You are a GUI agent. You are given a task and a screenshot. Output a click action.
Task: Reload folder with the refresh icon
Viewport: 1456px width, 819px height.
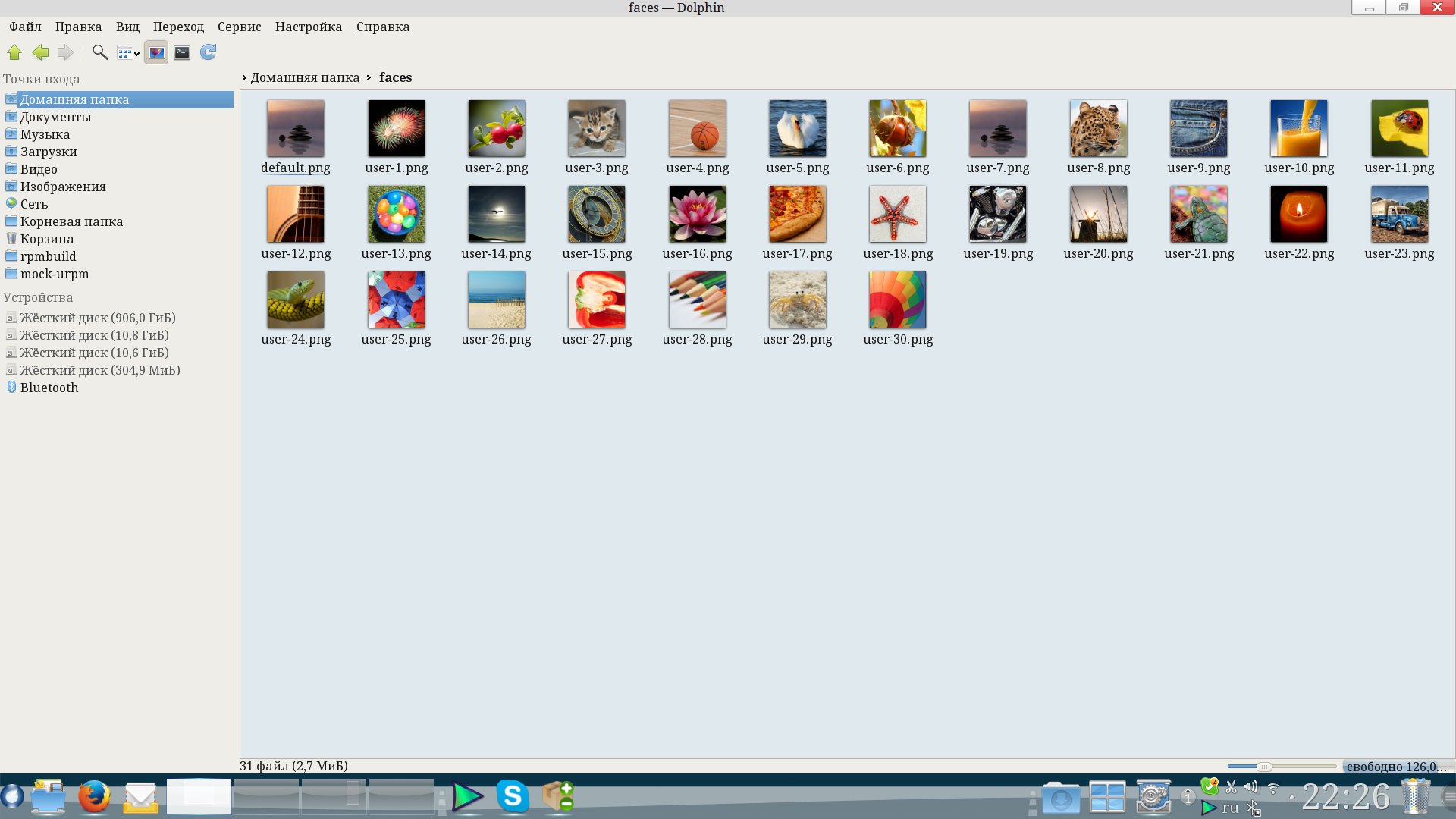[x=208, y=52]
